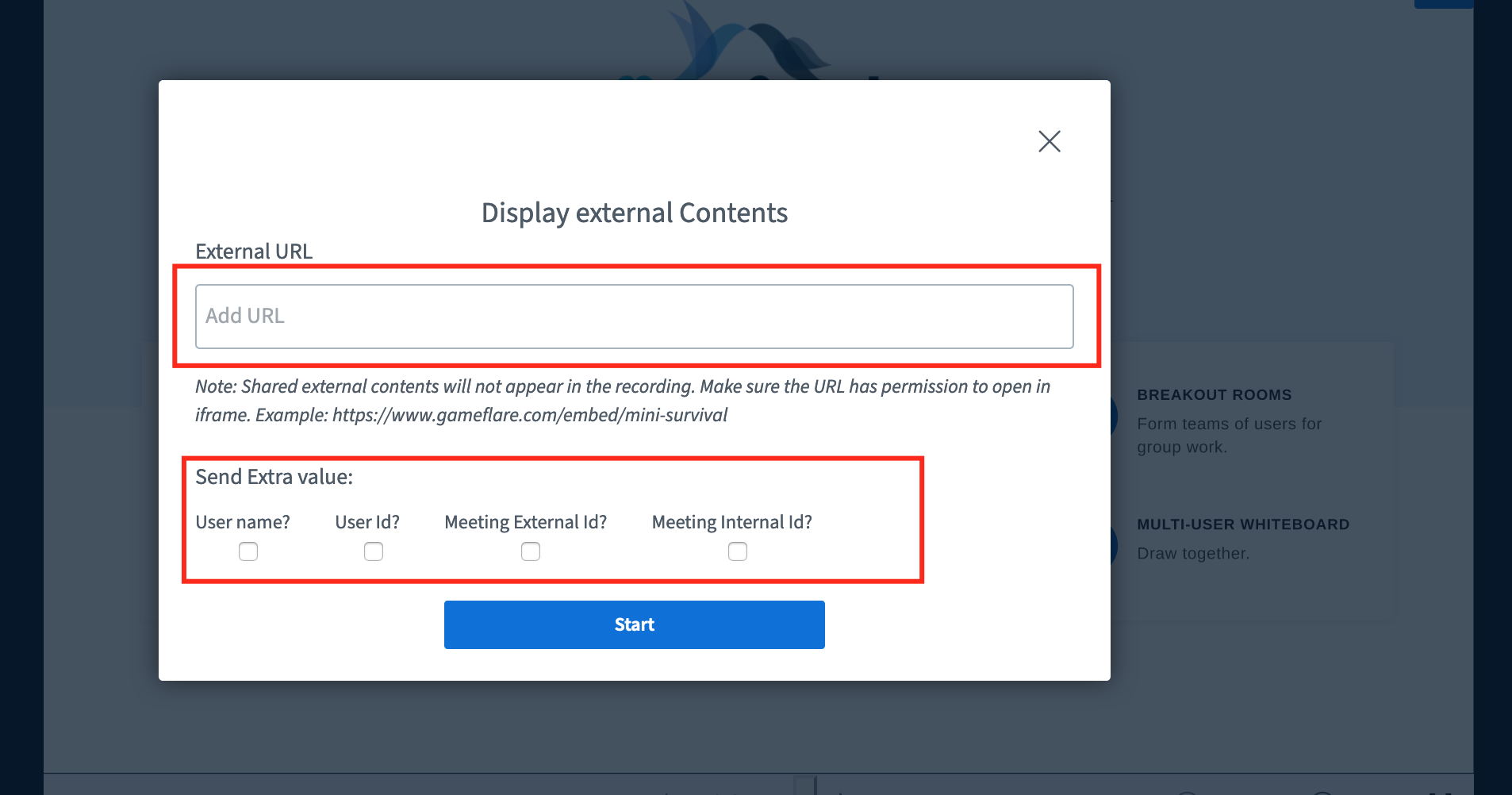Select the Breakout Rooms heading
Image resolution: width=1512 pixels, height=795 pixels.
pyautogui.click(x=1215, y=395)
